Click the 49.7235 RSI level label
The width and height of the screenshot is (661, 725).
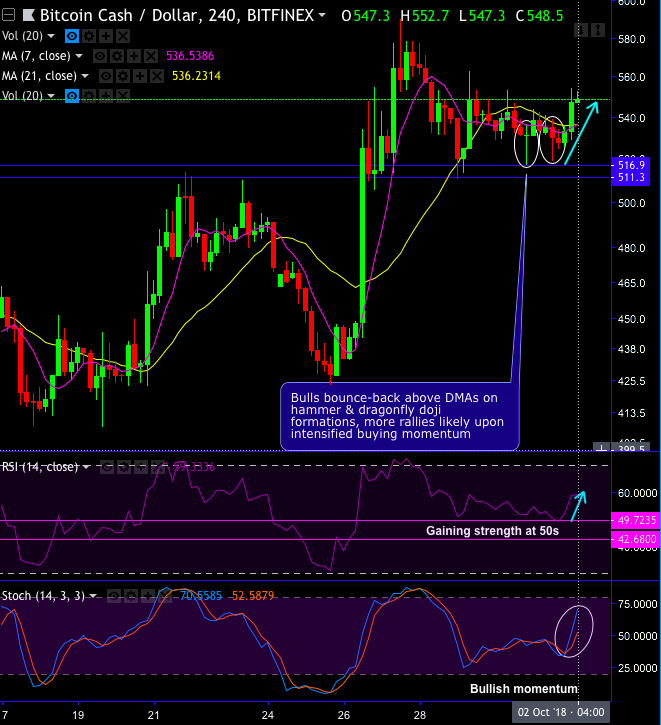636,520
